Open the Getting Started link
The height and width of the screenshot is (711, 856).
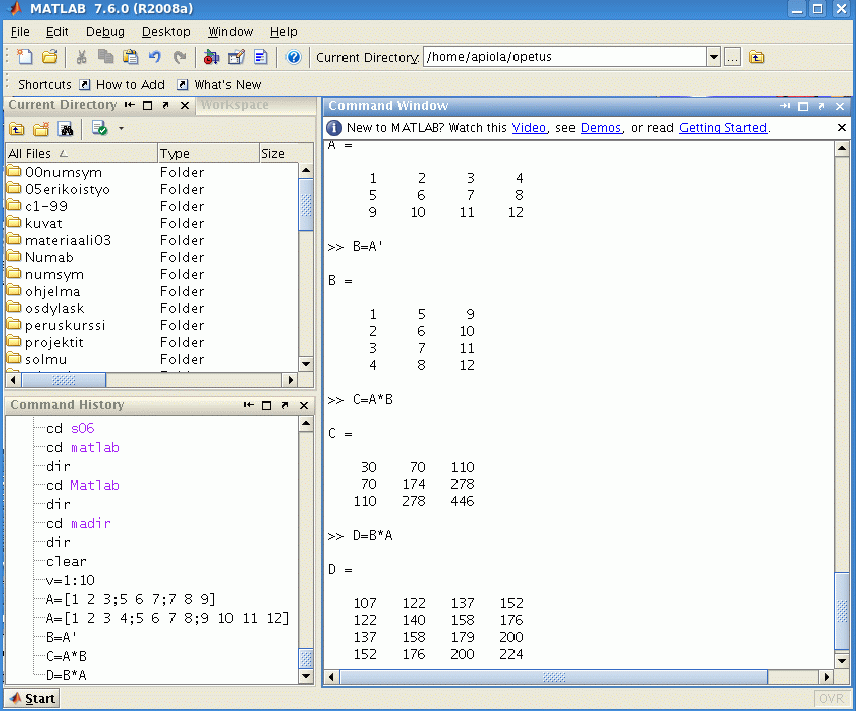coord(722,128)
